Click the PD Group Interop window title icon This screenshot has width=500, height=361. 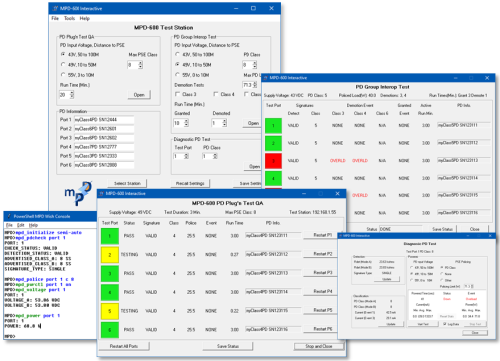click(x=266, y=78)
